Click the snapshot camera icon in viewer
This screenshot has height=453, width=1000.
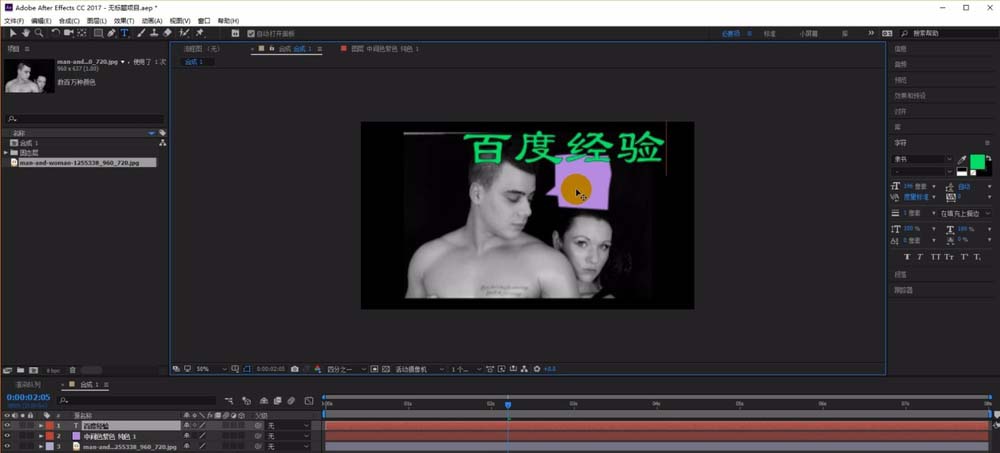(294, 369)
